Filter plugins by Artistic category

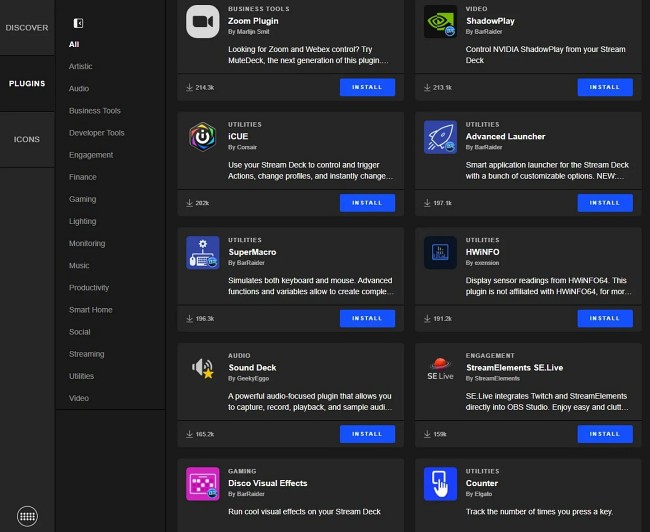tap(80, 66)
